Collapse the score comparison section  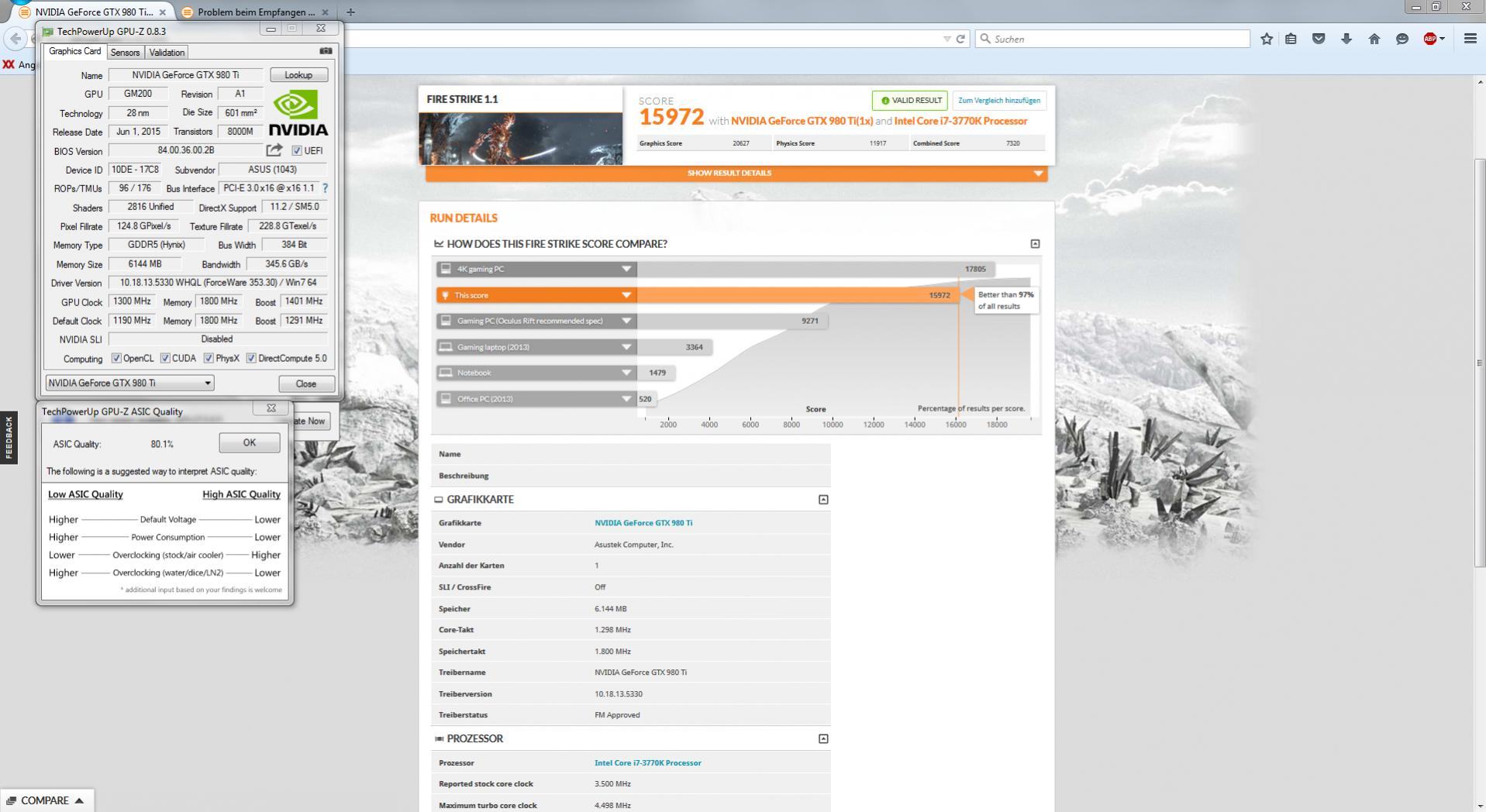click(1035, 244)
